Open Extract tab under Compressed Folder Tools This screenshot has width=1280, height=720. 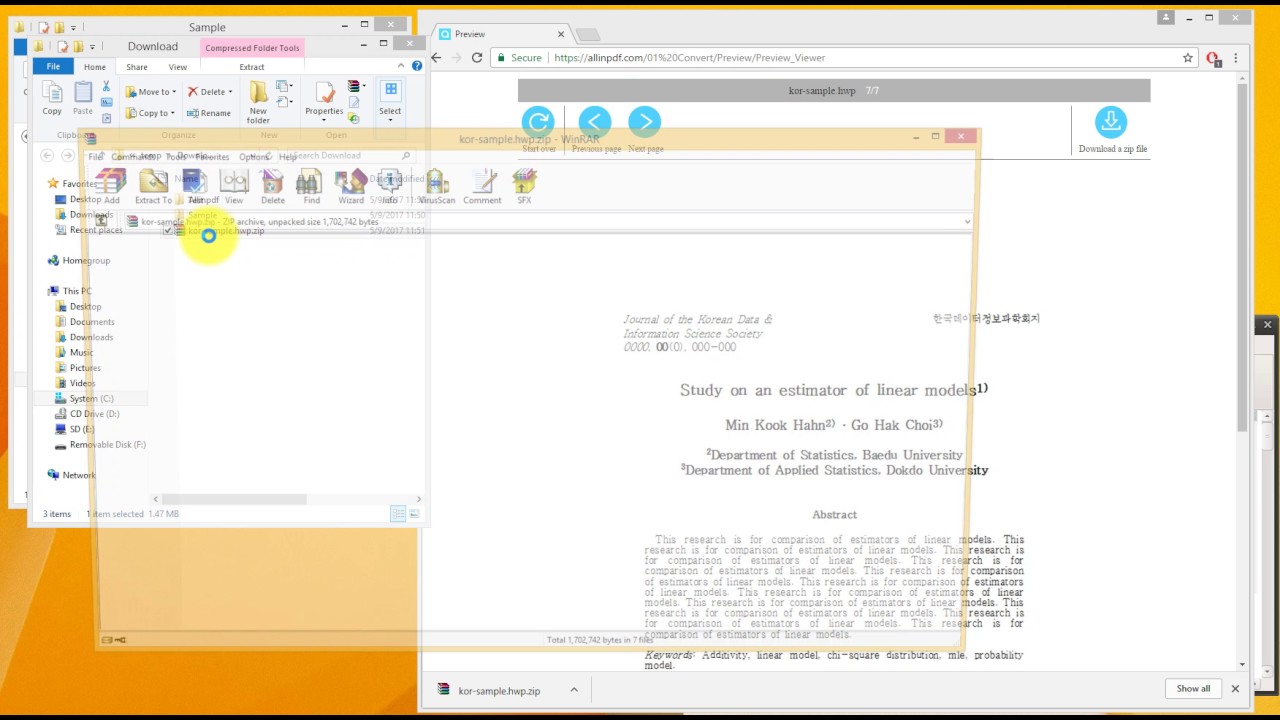click(x=252, y=67)
